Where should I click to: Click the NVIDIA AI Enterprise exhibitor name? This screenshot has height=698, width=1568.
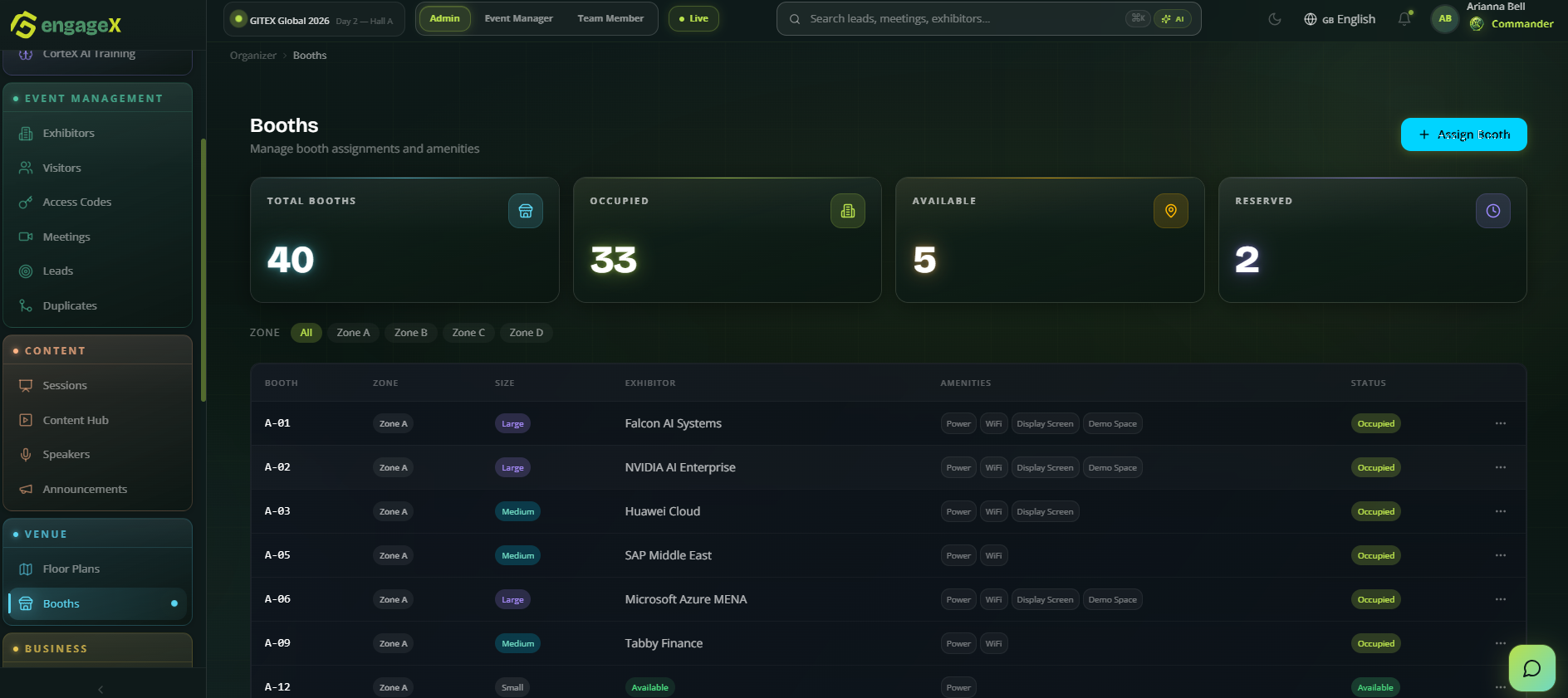coord(680,467)
